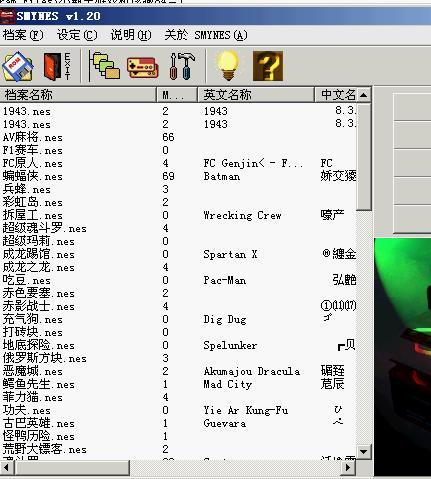
Task: Click the Mad City English name
Action: click(228, 384)
